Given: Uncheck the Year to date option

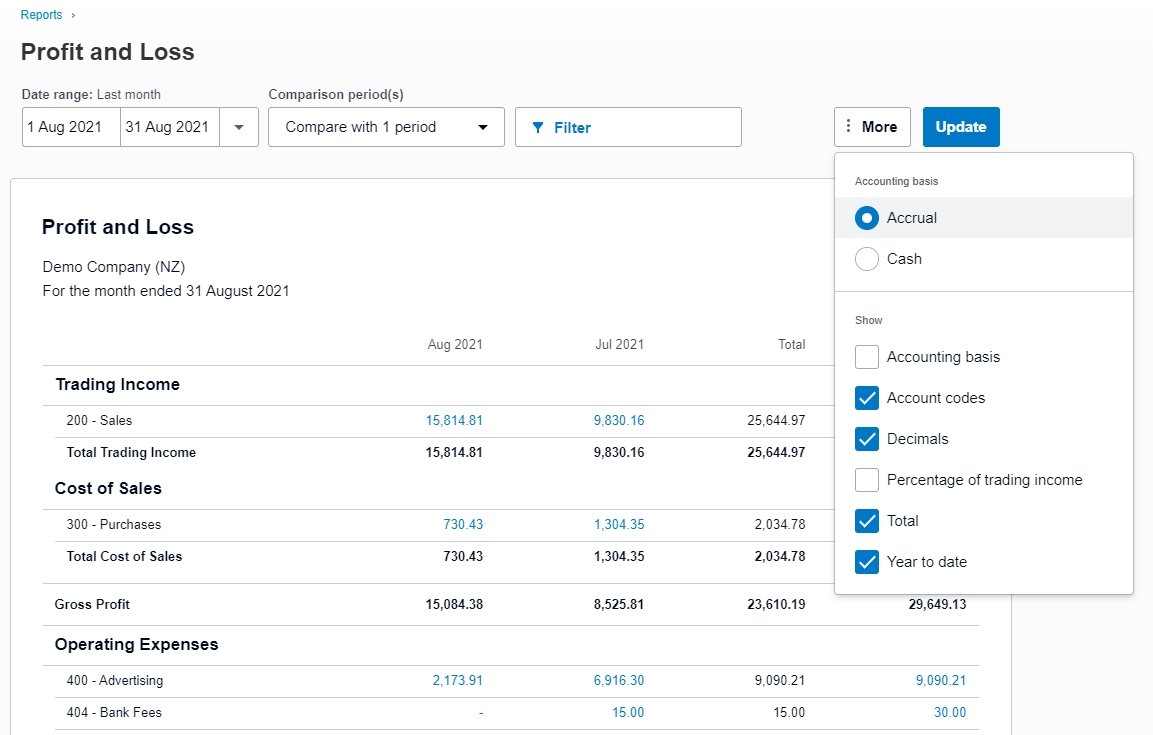Looking at the screenshot, I should (x=866, y=562).
